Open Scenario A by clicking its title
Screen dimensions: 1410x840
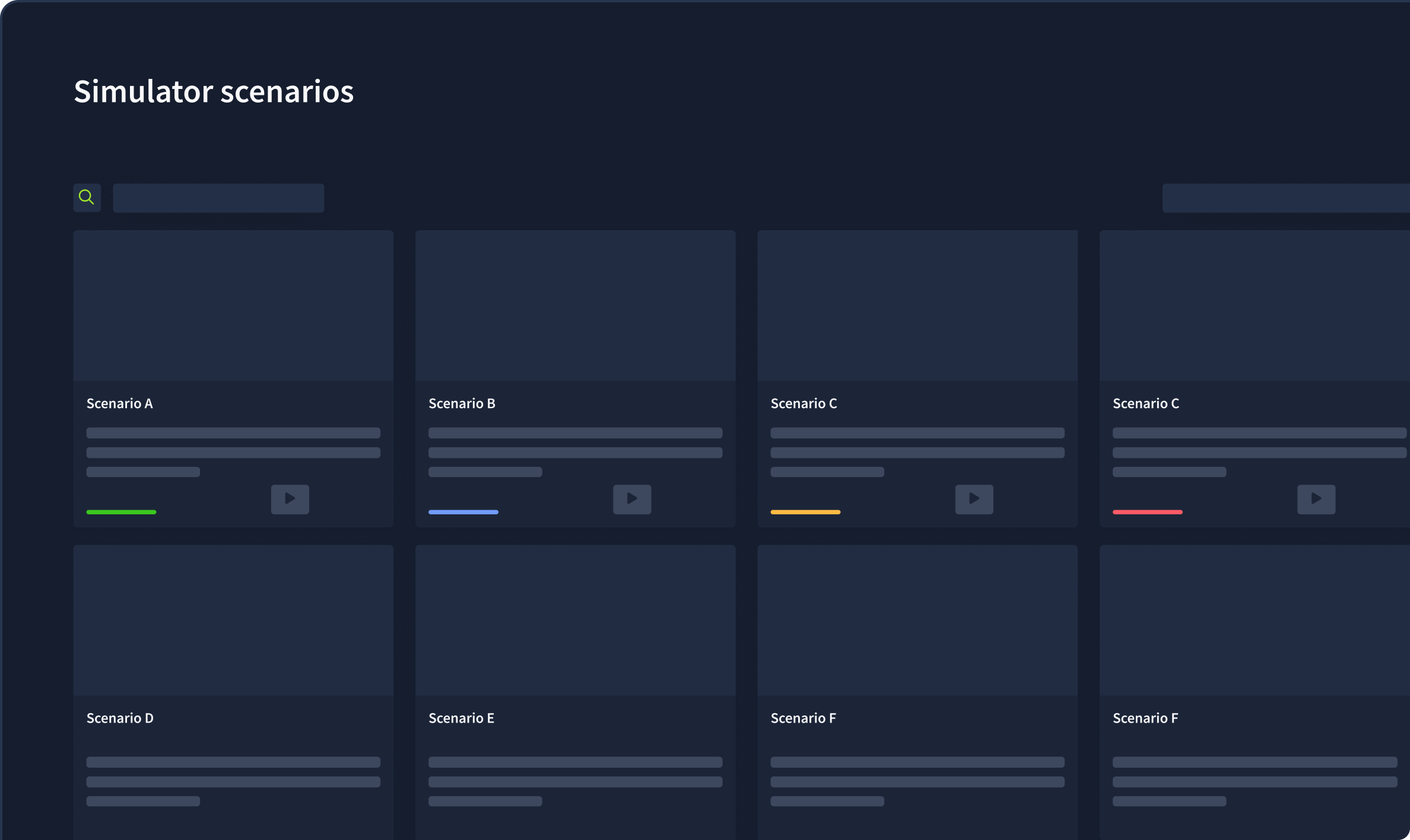coord(119,403)
